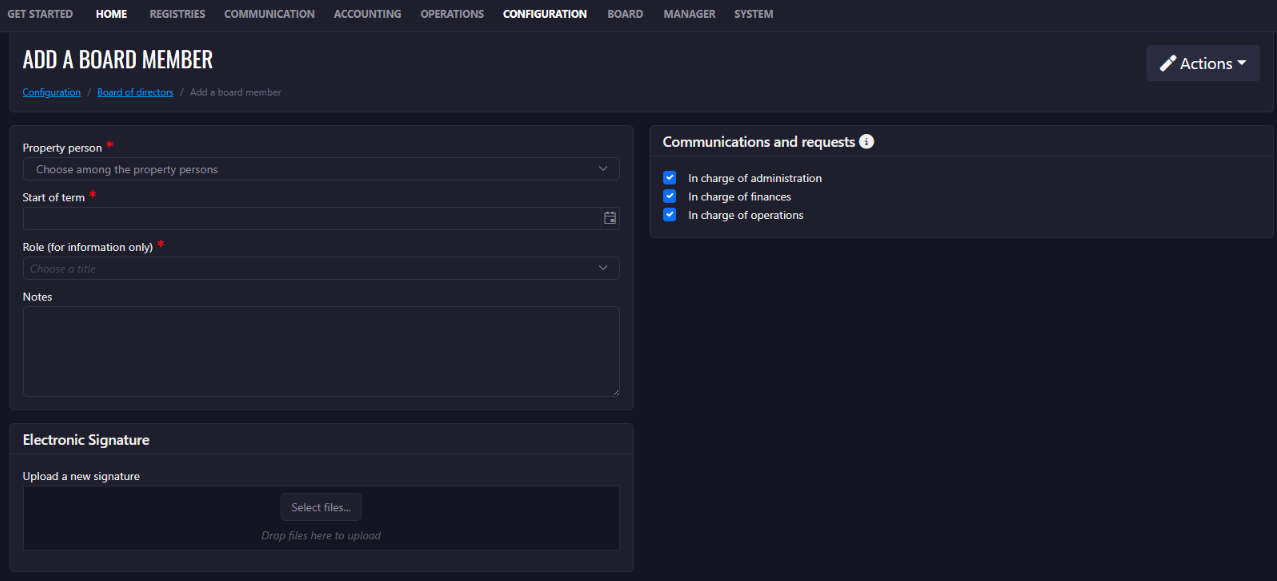Open the System menu
The image size is (1277, 581).
[754, 14]
